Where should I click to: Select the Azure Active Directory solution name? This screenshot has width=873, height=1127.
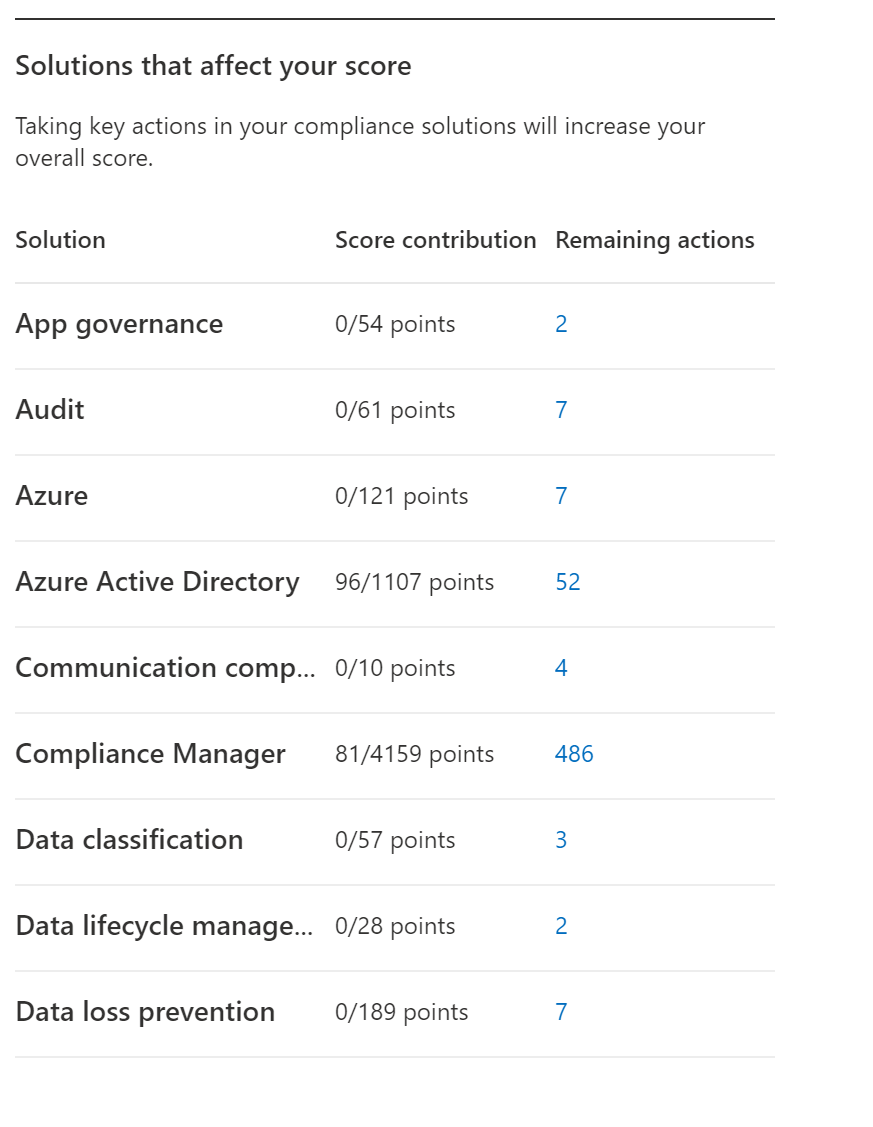click(x=157, y=582)
